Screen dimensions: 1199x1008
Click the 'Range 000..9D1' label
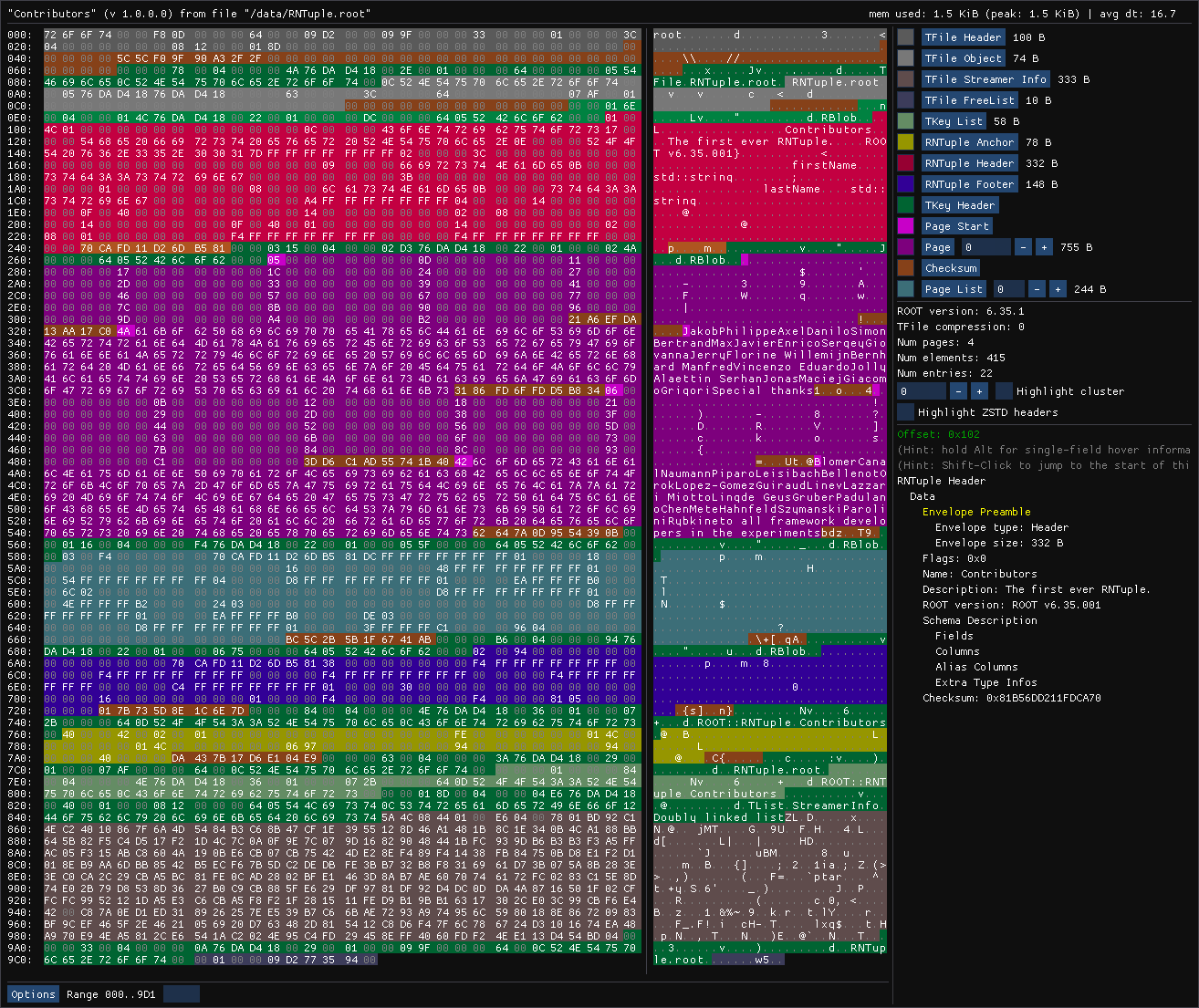[111, 994]
